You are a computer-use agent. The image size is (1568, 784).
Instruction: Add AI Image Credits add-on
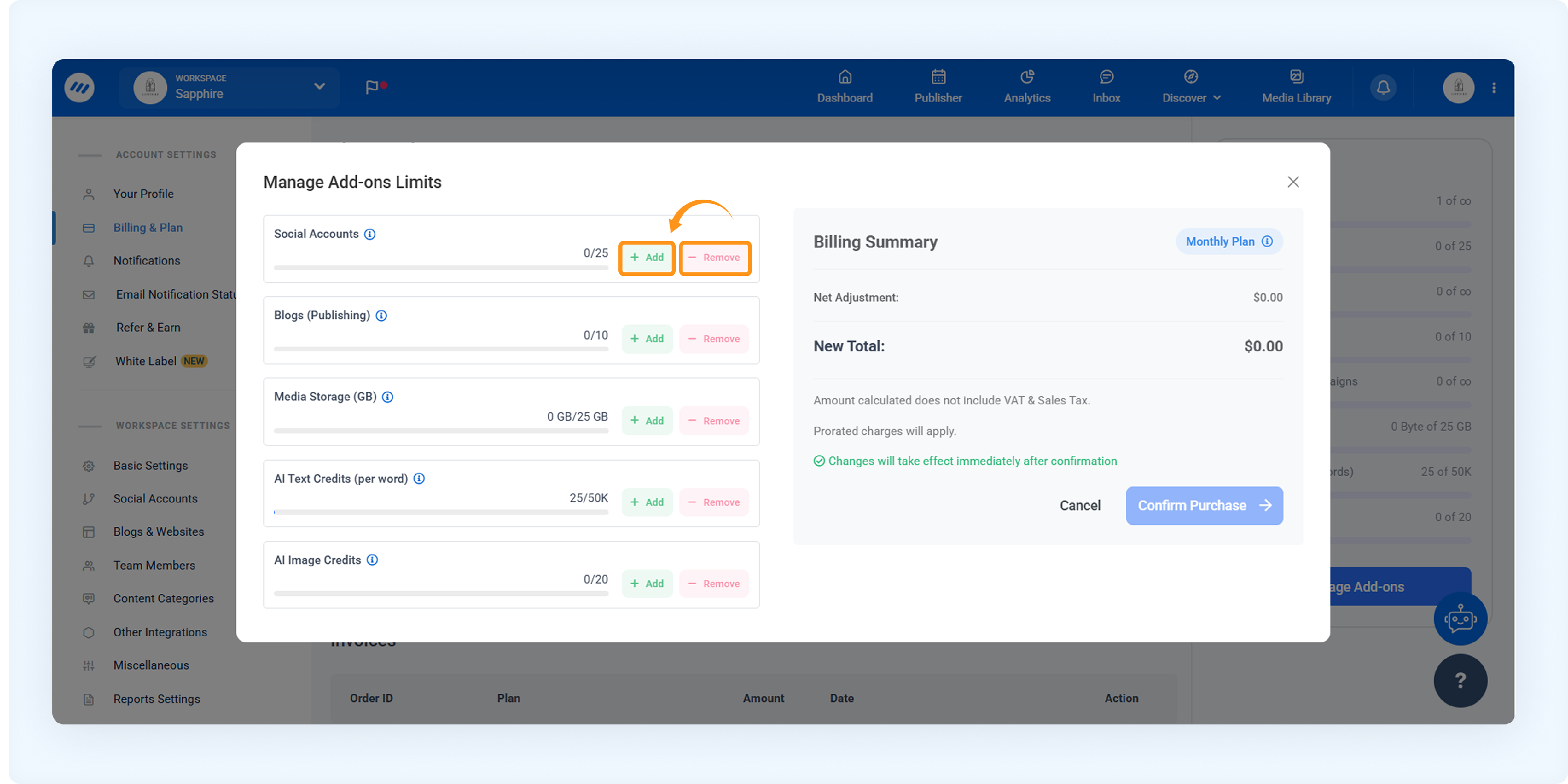(x=647, y=584)
